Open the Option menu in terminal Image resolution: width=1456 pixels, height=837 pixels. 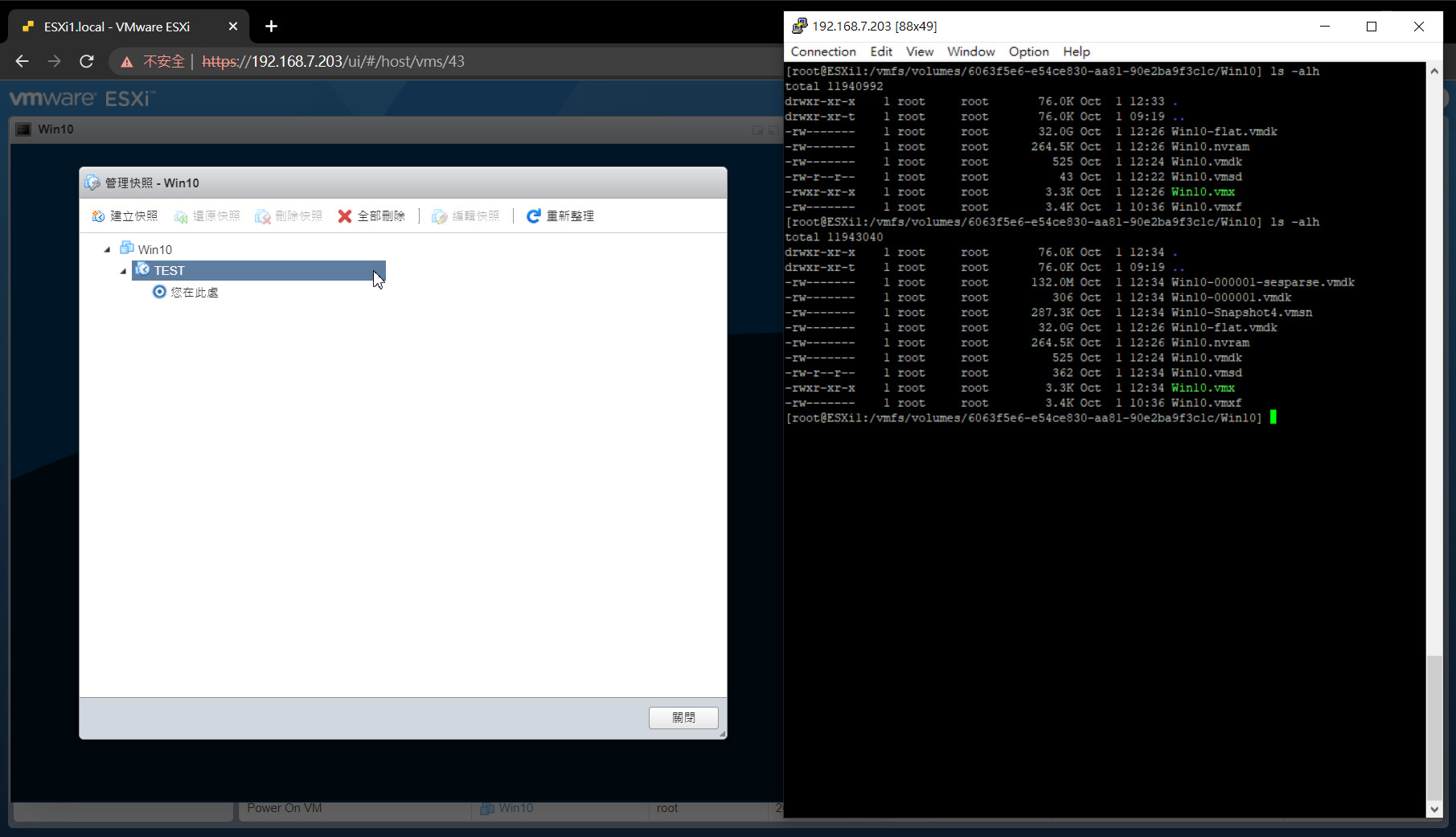[1028, 51]
